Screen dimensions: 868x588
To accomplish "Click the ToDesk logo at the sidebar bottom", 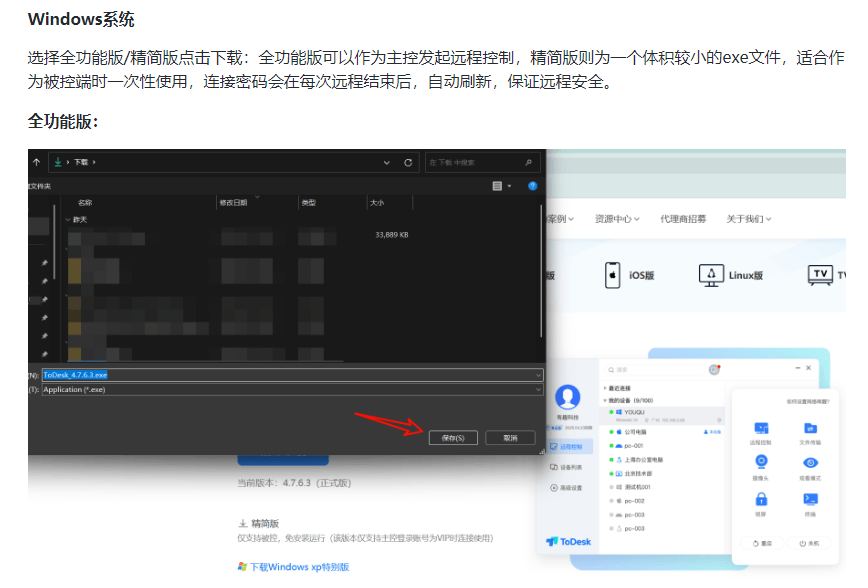I will click(569, 541).
